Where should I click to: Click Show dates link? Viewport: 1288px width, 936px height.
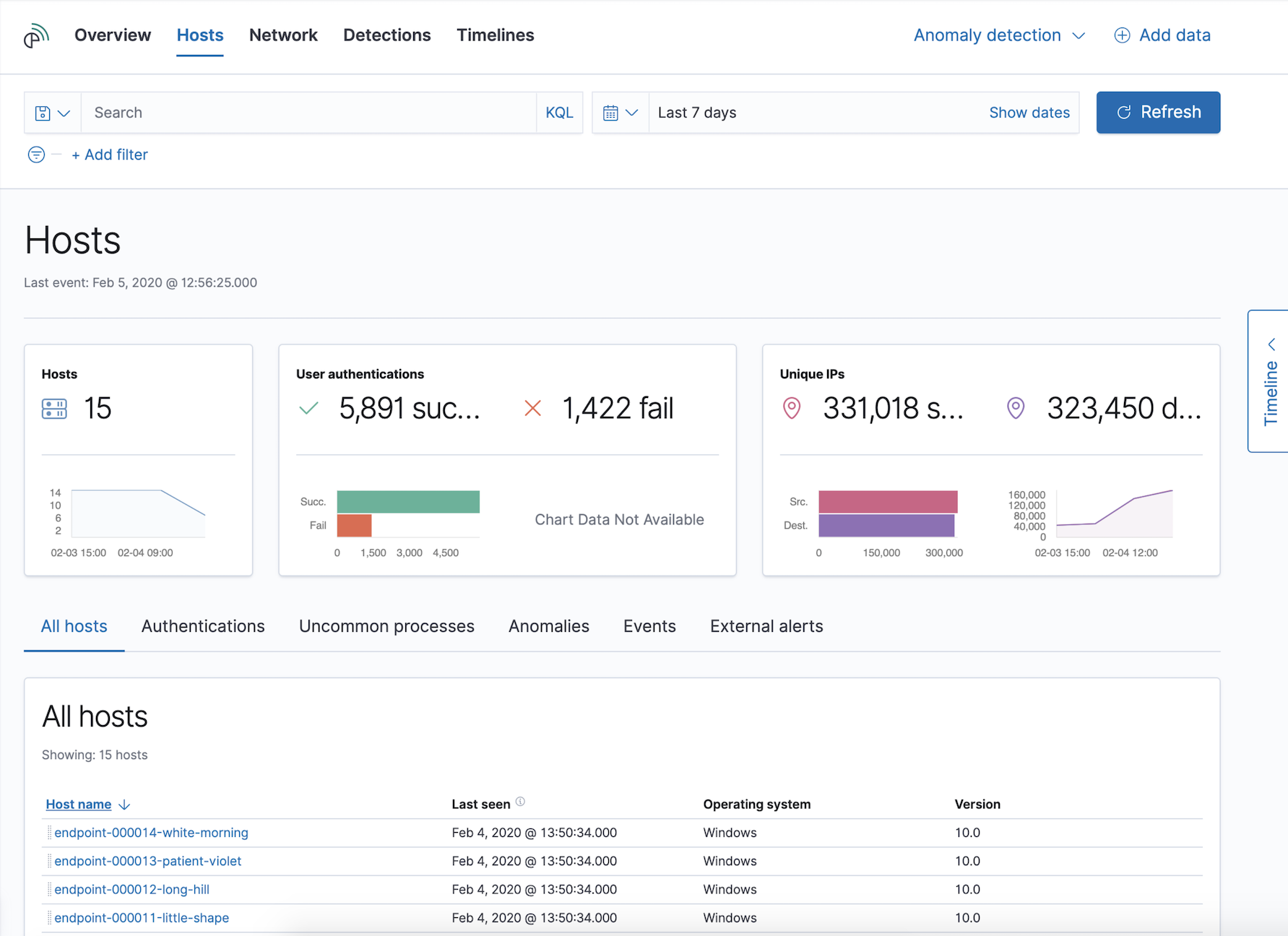1029,113
